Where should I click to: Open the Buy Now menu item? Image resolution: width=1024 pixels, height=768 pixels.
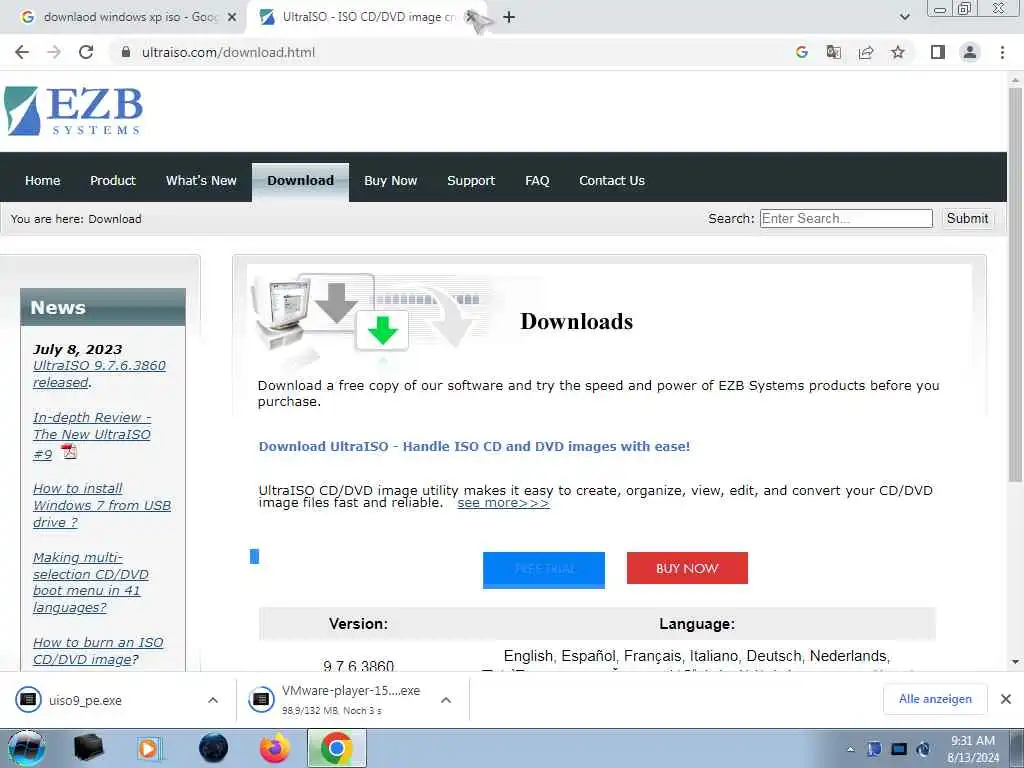pyautogui.click(x=391, y=181)
